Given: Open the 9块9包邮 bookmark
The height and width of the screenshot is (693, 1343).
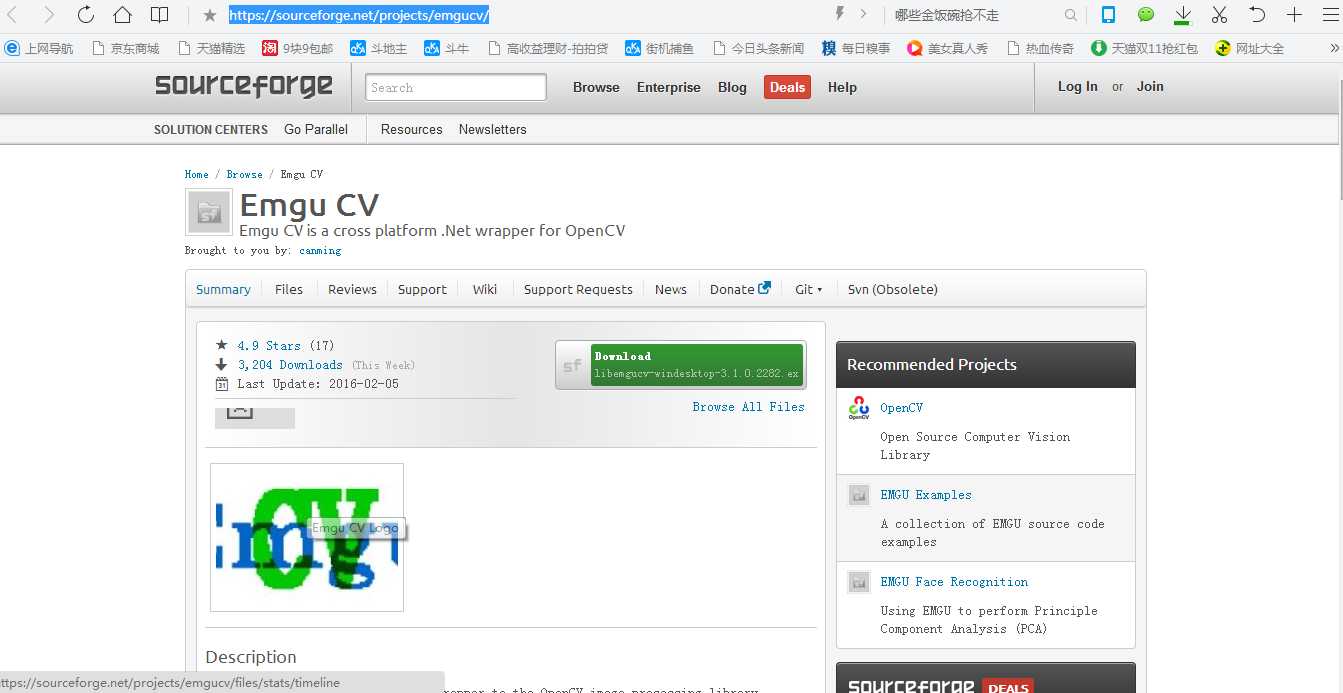Looking at the screenshot, I should 298,48.
